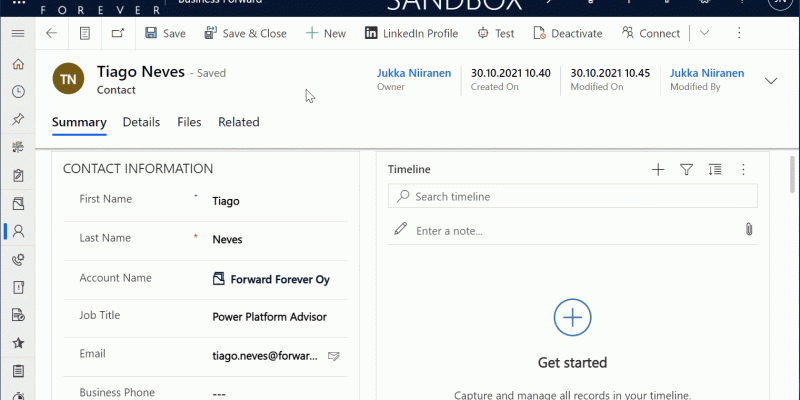Open Owner link Jukka Niiranen
Image resolution: width=800 pixels, height=400 pixels.
point(414,73)
